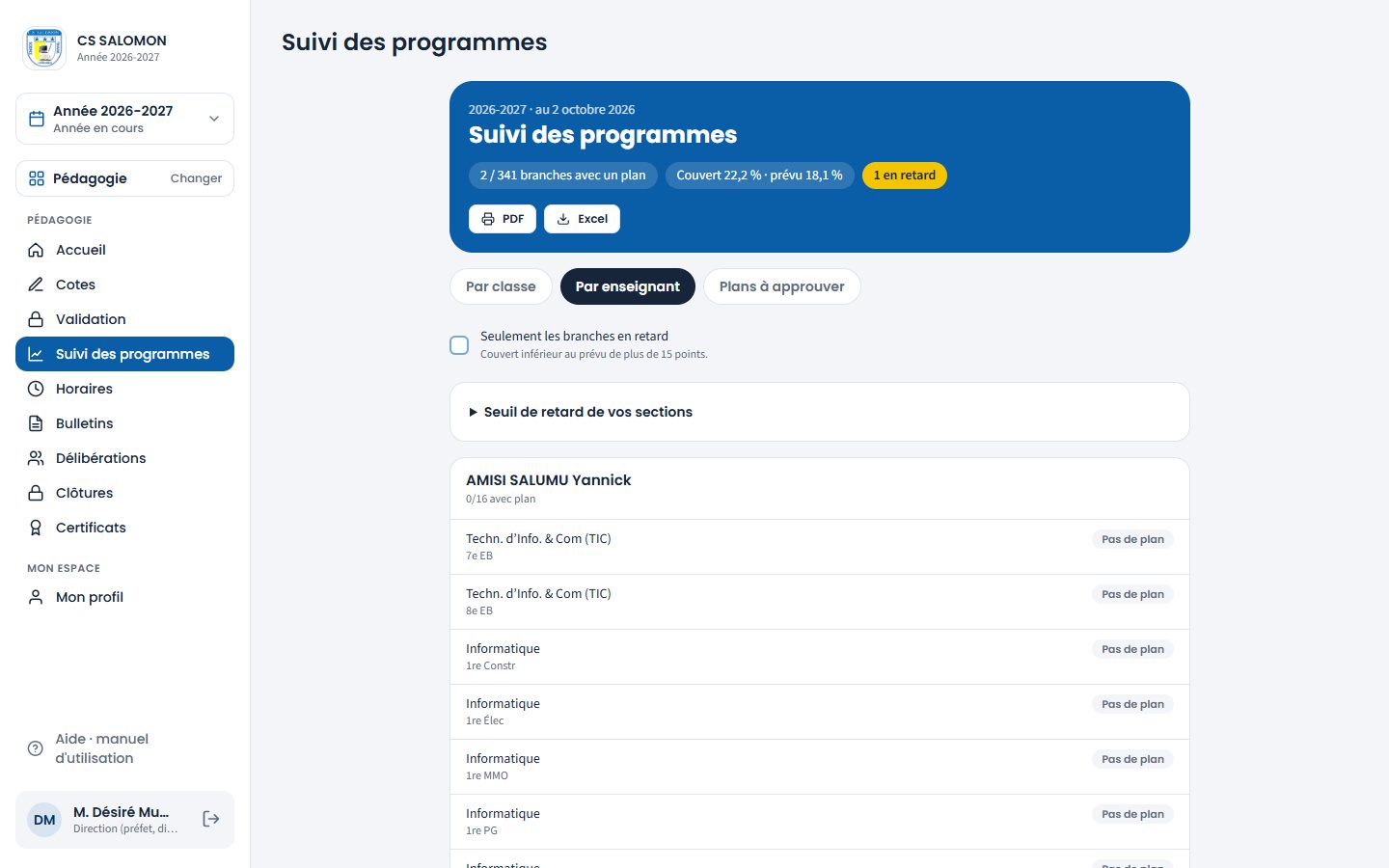Click the Délibérations label in the sidebar
1389x868 pixels.
pyautogui.click(x=101, y=458)
